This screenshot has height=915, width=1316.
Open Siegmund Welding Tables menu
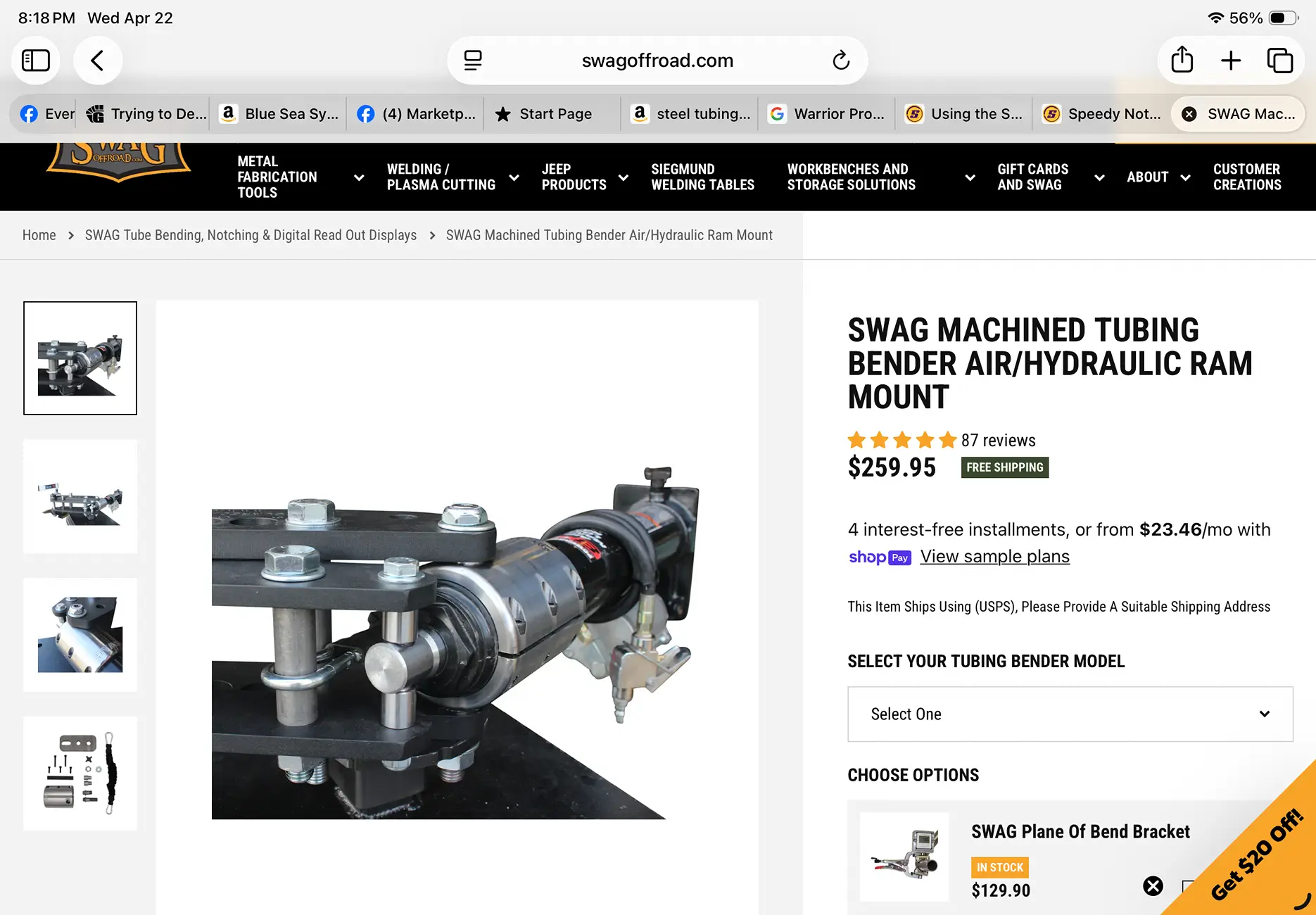point(702,177)
